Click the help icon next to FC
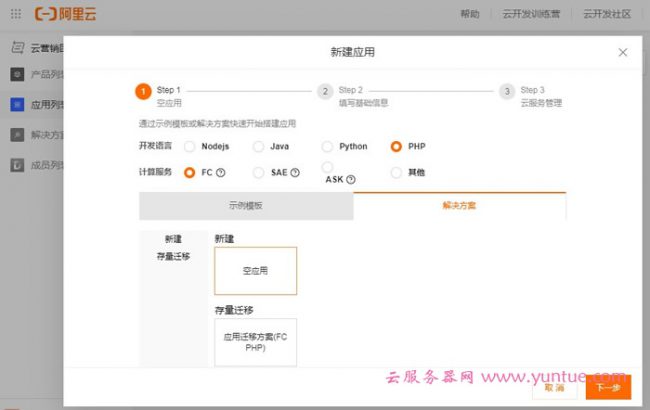Image resolution: width=650 pixels, height=410 pixels. 221,172
